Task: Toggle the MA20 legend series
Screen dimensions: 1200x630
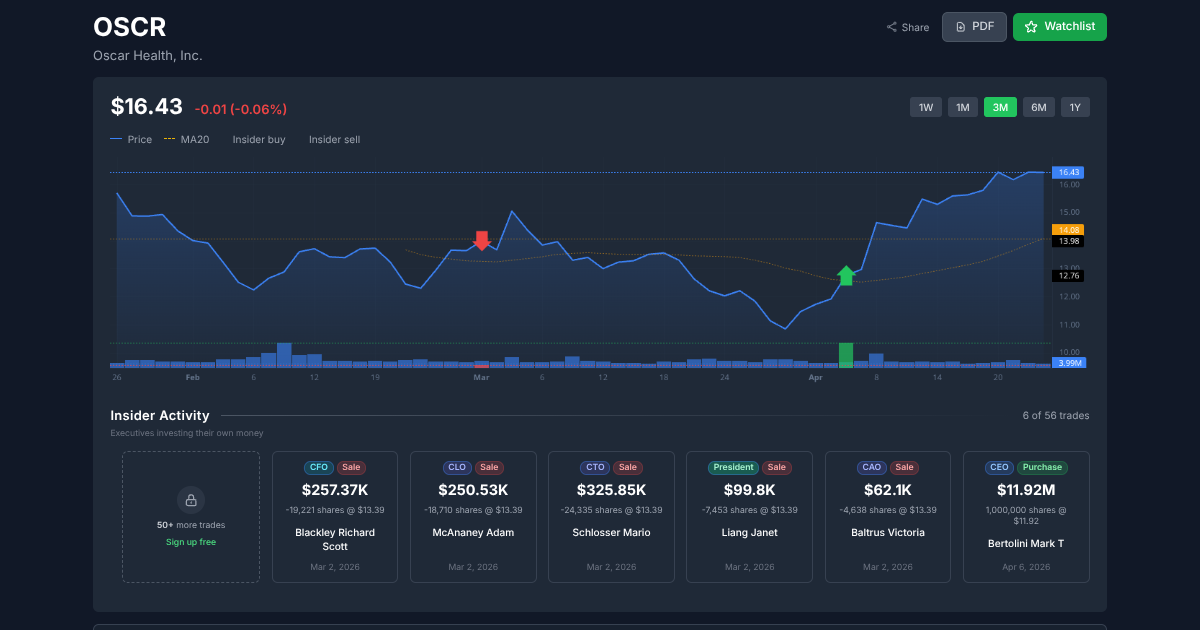Action: [x=187, y=140]
